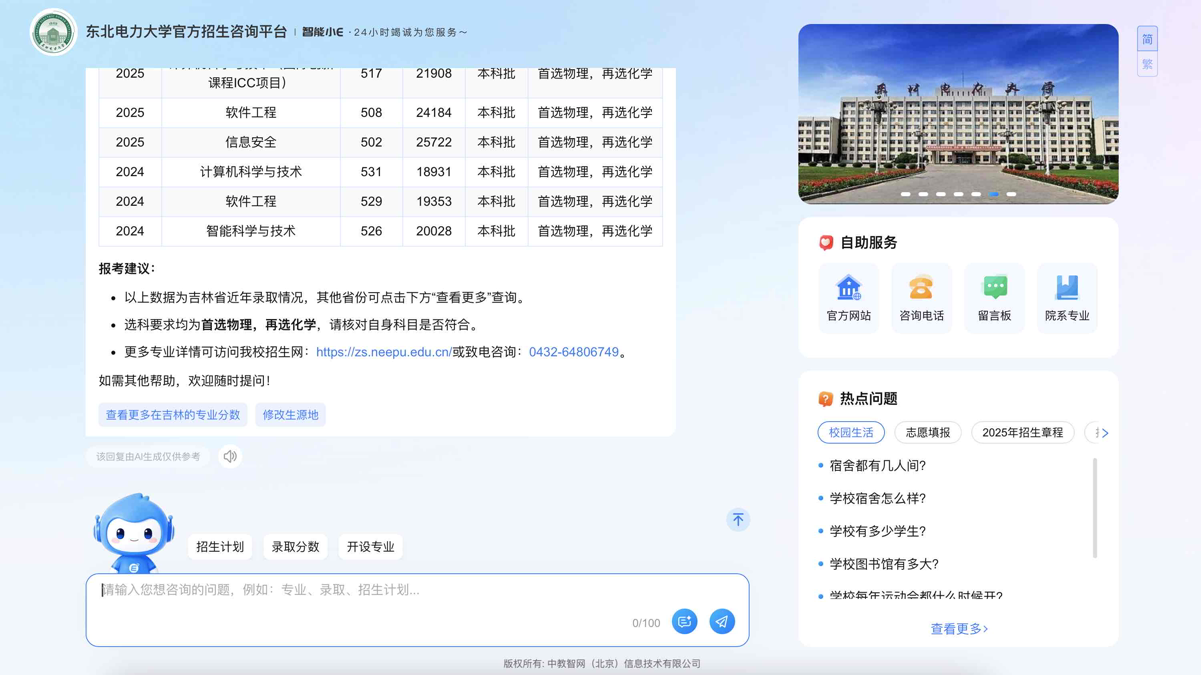The image size is (1201, 675).
Task: Click the highlighted carousel indicator dot
Action: point(993,194)
